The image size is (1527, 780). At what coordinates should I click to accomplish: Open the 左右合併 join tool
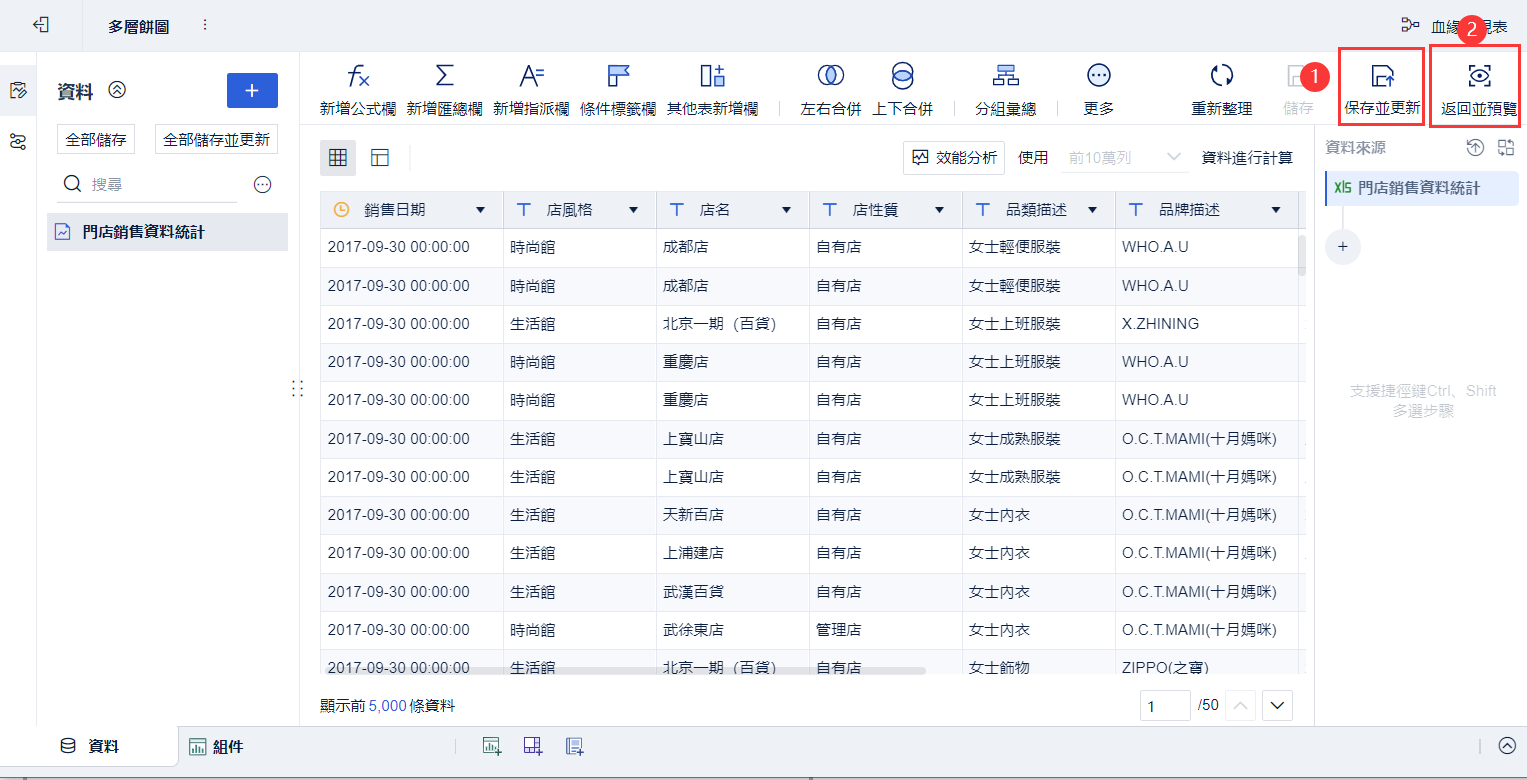(x=830, y=77)
